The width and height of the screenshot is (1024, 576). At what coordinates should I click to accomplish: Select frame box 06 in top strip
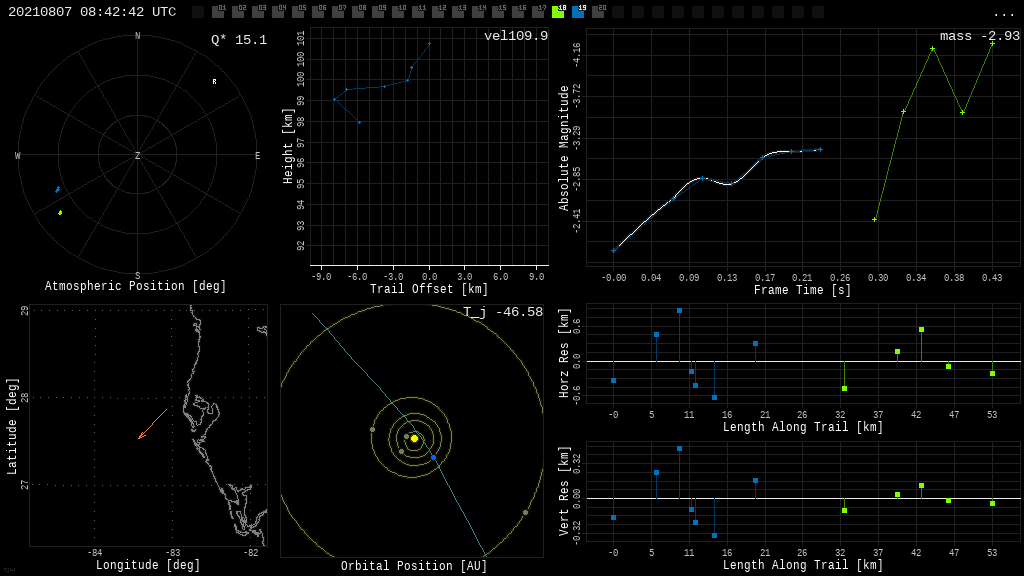point(318,12)
